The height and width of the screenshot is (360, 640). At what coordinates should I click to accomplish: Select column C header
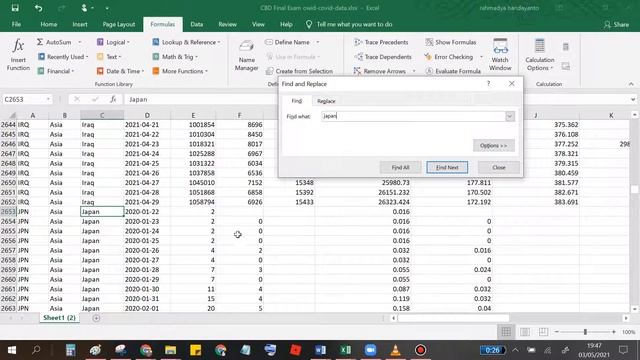[102, 115]
